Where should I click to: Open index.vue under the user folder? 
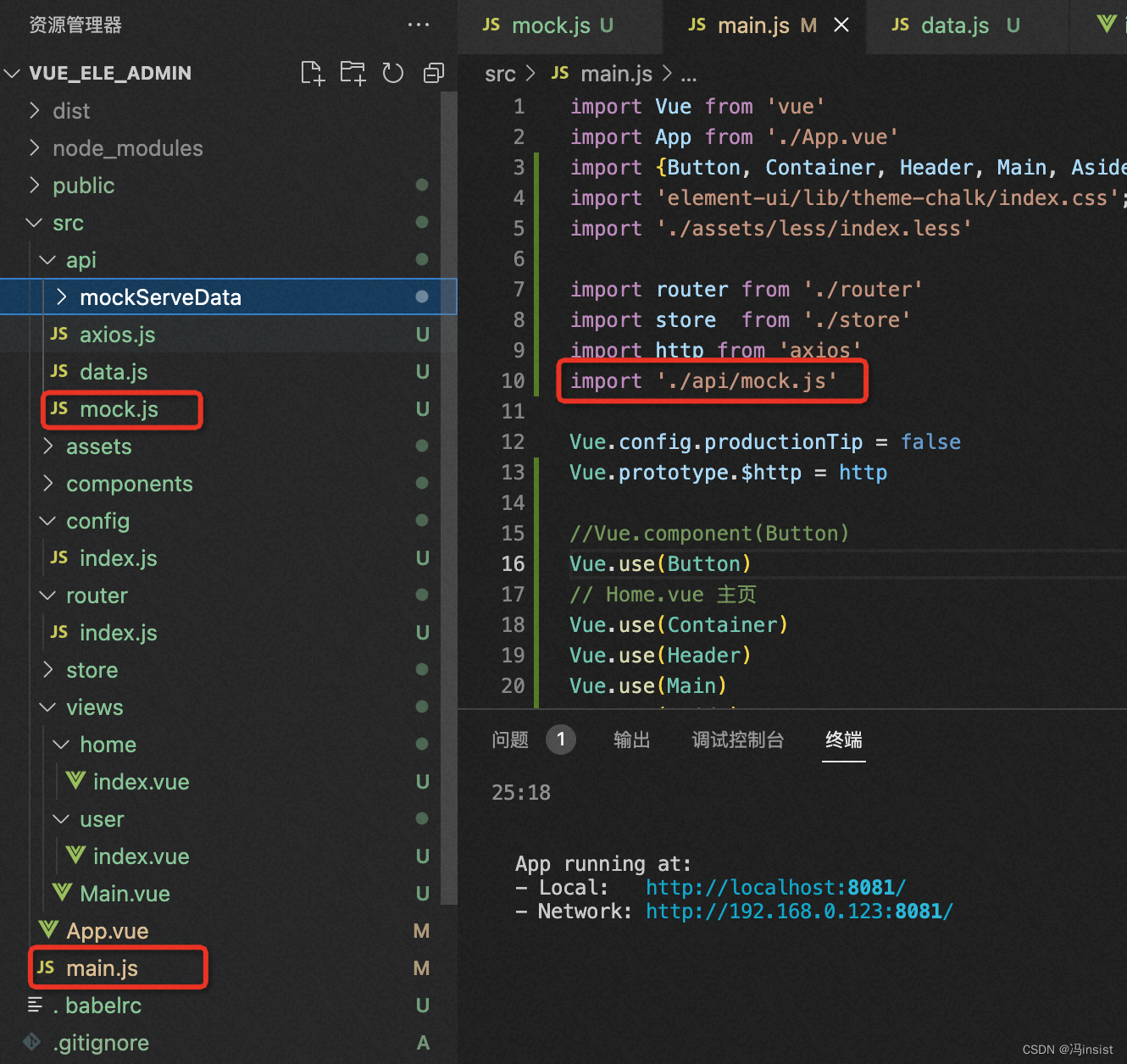pyautogui.click(x=229, y=856)
